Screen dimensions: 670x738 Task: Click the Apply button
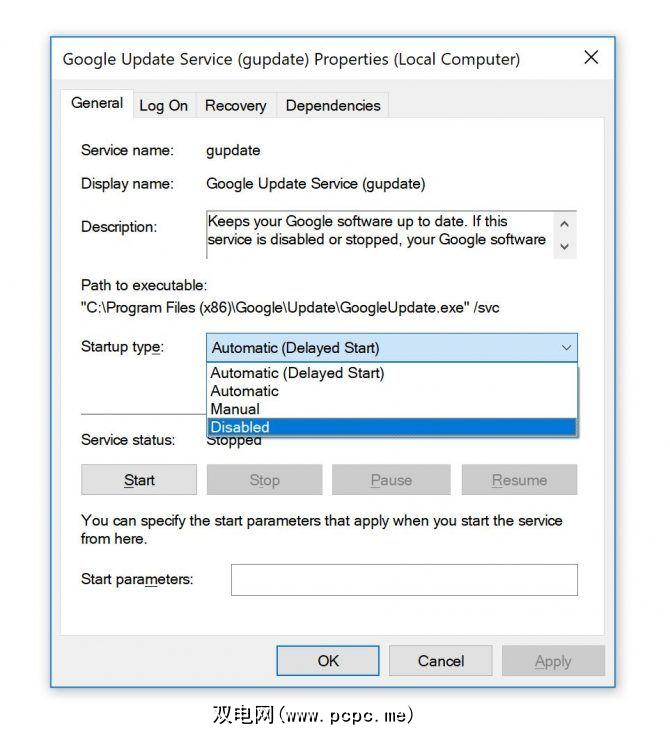click(553, 661)
